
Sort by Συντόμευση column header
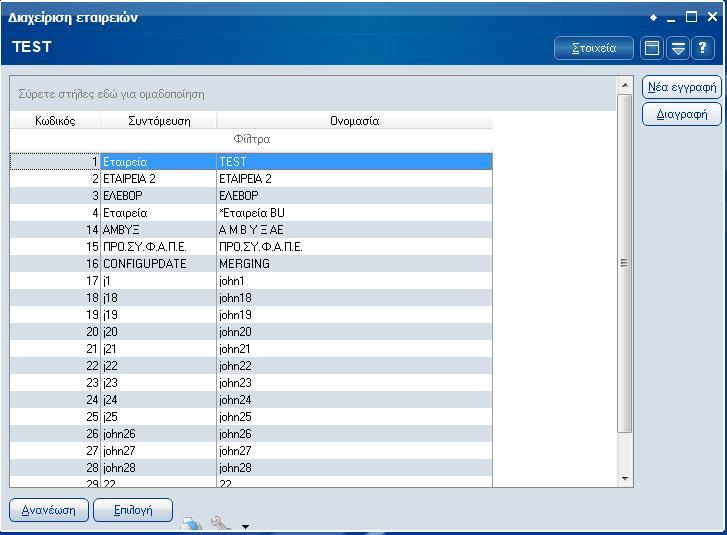(159, 121)
